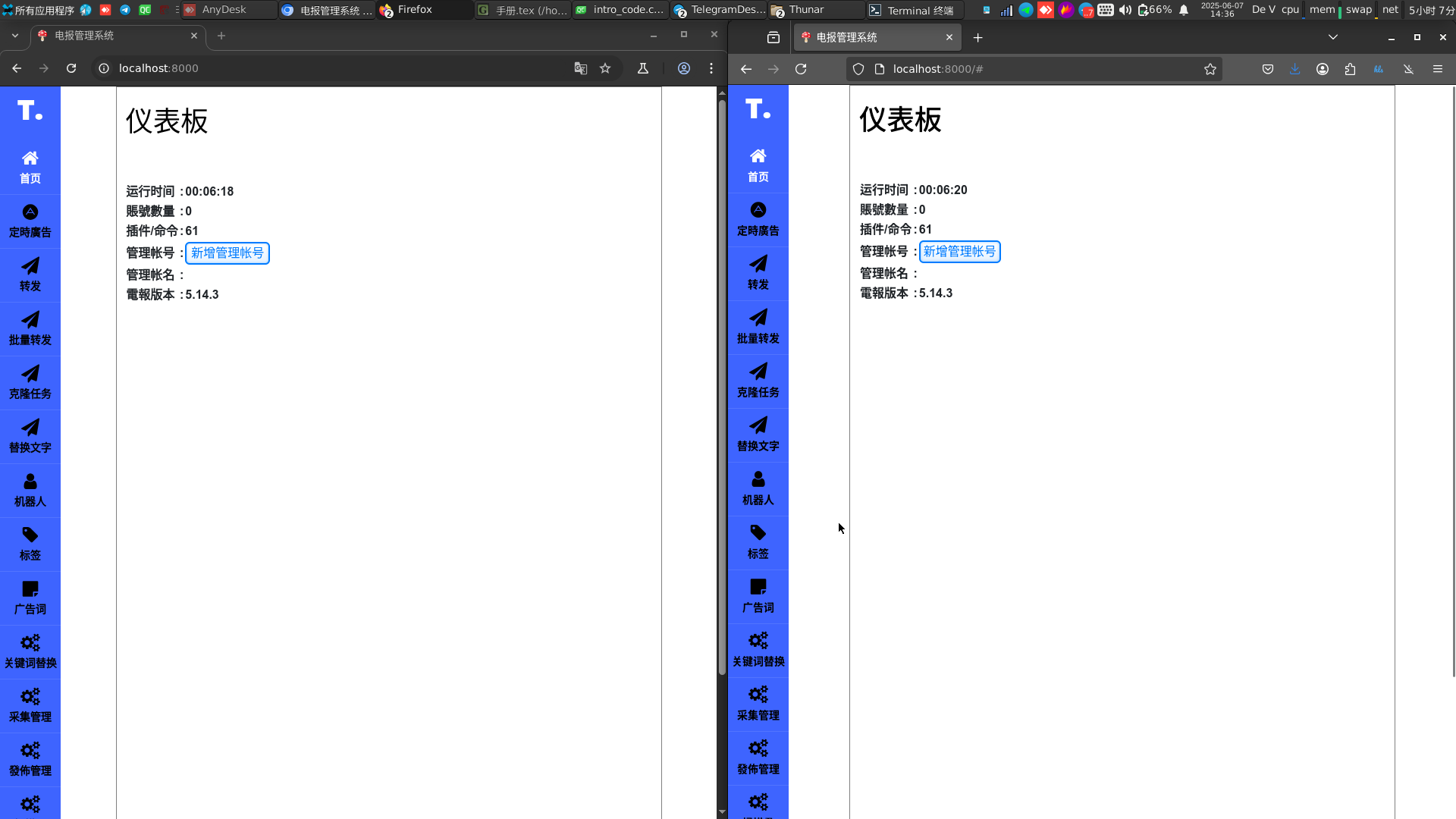This screenshot has height=819, width=1456.
Task: Select 克隆任务 in the right window sidebar
Action: pyautogui.click(x=758, y=381)
